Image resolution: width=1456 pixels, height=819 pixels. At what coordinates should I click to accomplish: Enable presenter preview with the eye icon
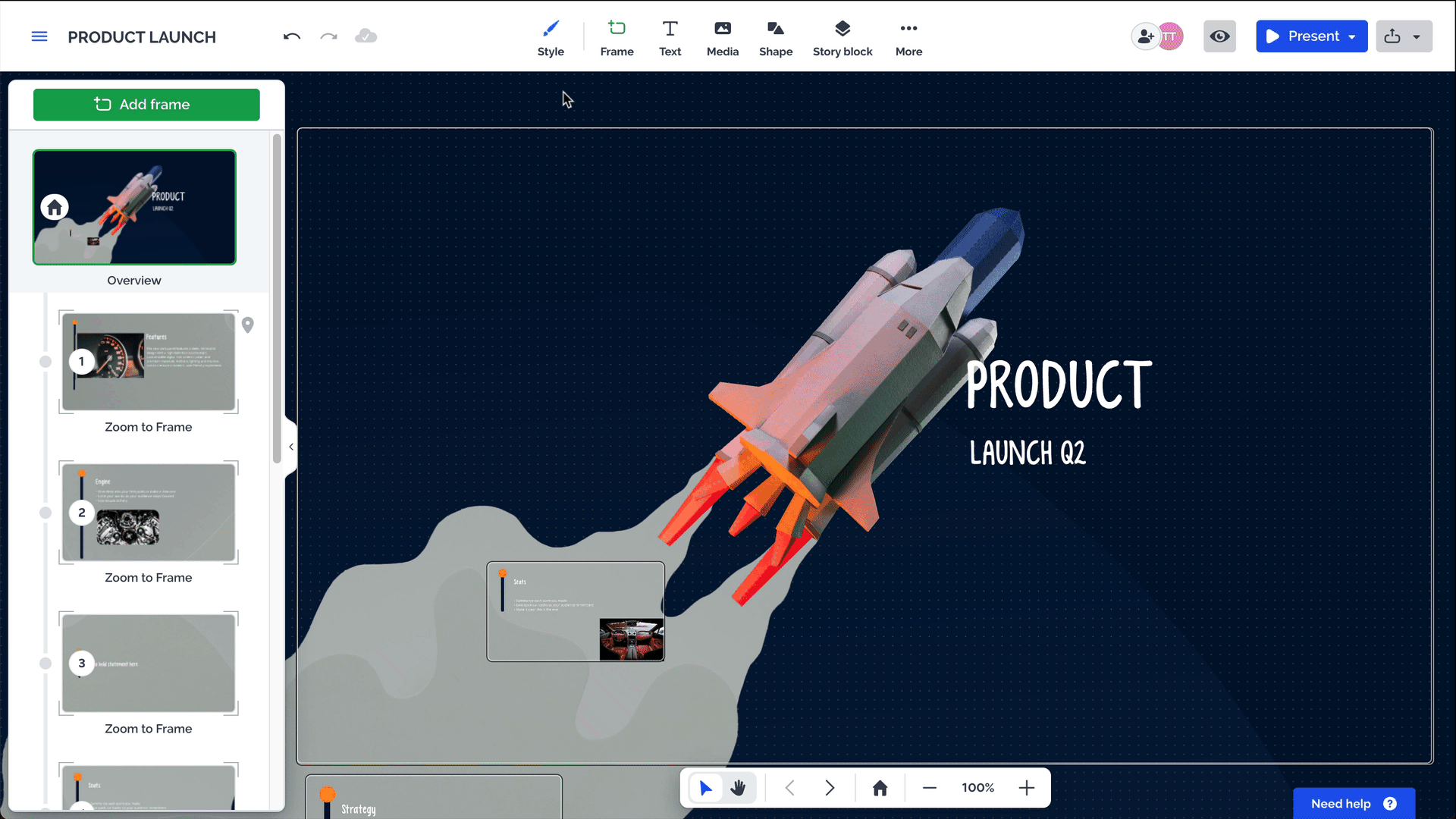tap(1219, 36)
